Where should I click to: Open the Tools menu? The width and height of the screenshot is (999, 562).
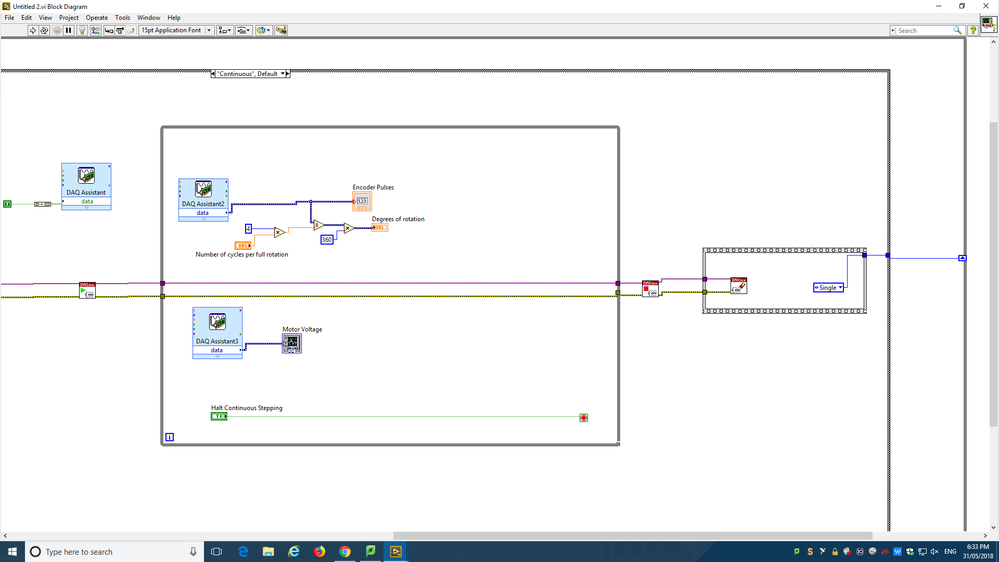[122, 18]
